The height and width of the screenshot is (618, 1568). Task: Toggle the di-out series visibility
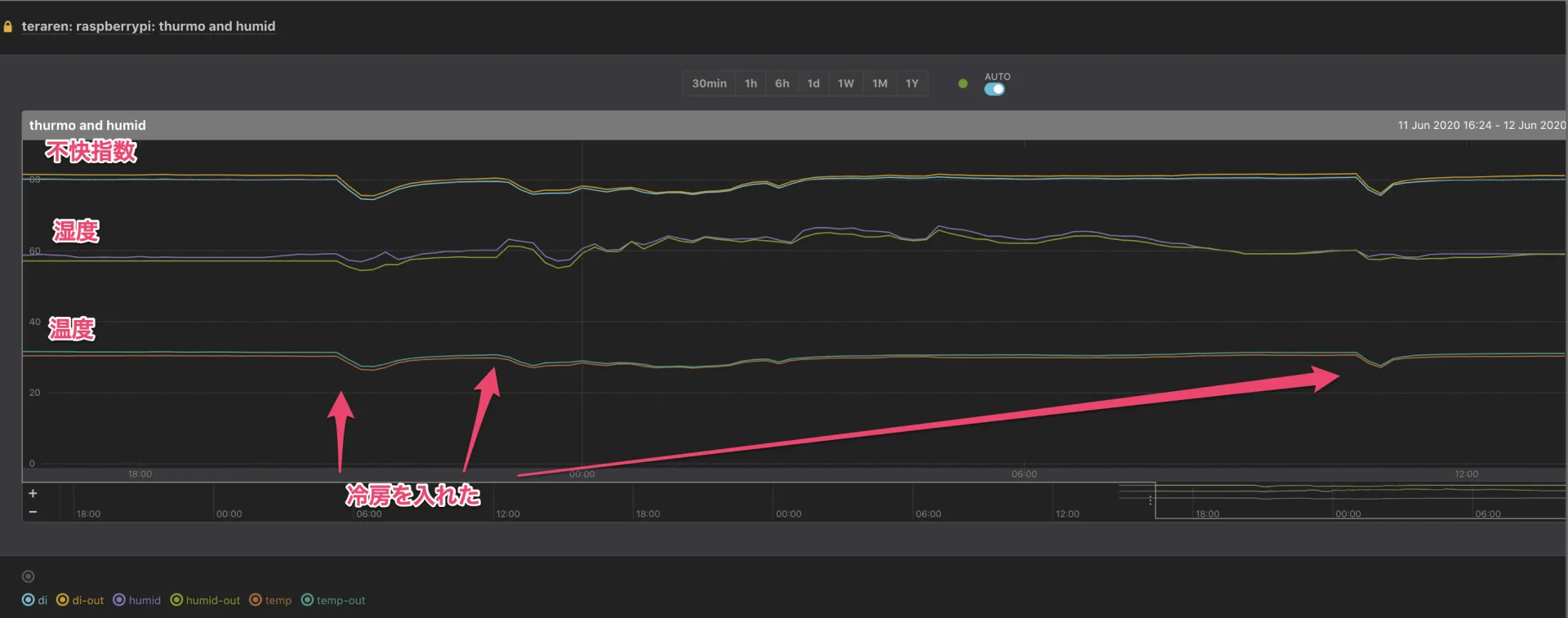[80, 600]
